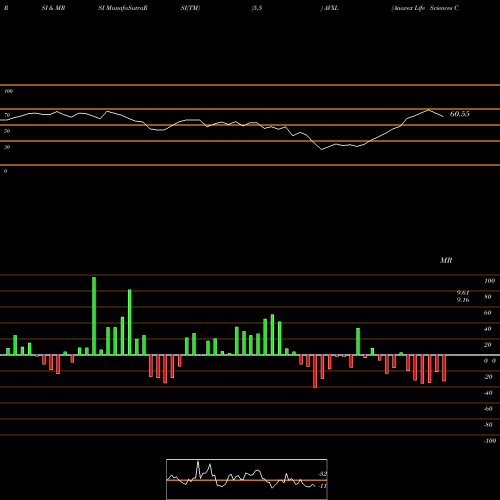Image resolution: width=500 pixels, height=500 pixels.
Task: Click the RSI line's lowest trough point
Action: click(322, 150)
